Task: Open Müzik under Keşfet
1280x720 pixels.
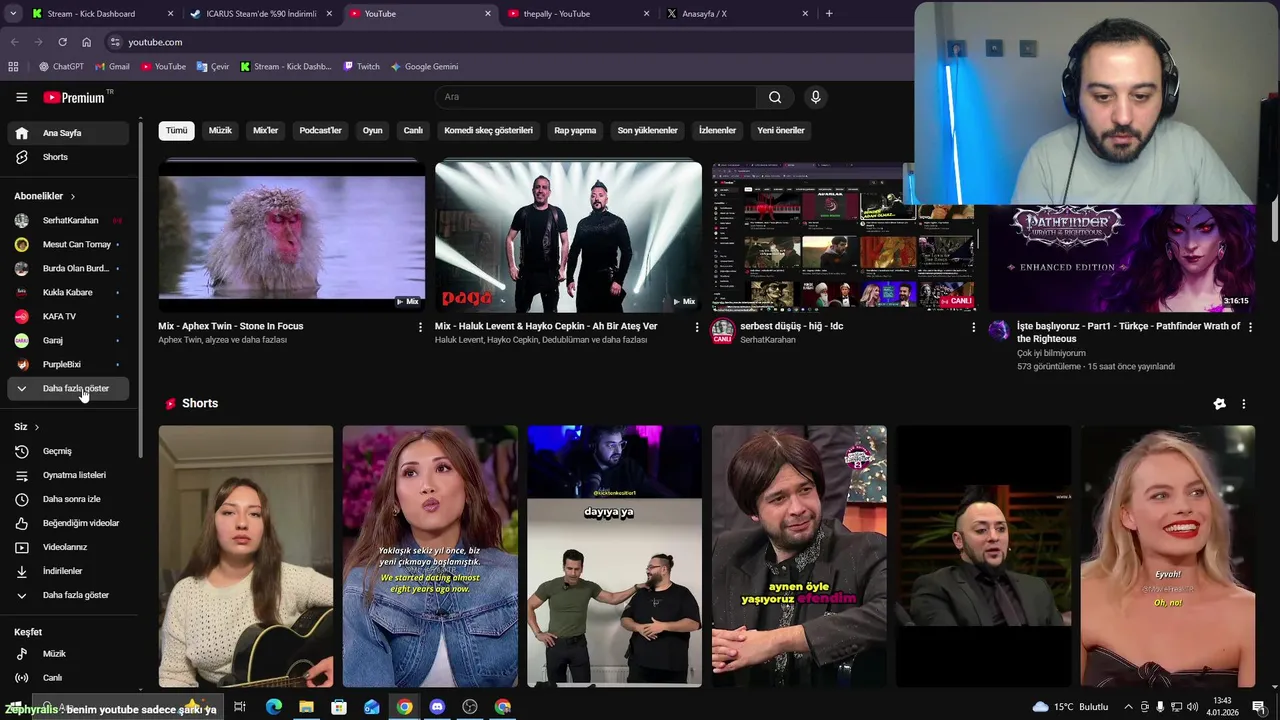Action: pos(68,654)
